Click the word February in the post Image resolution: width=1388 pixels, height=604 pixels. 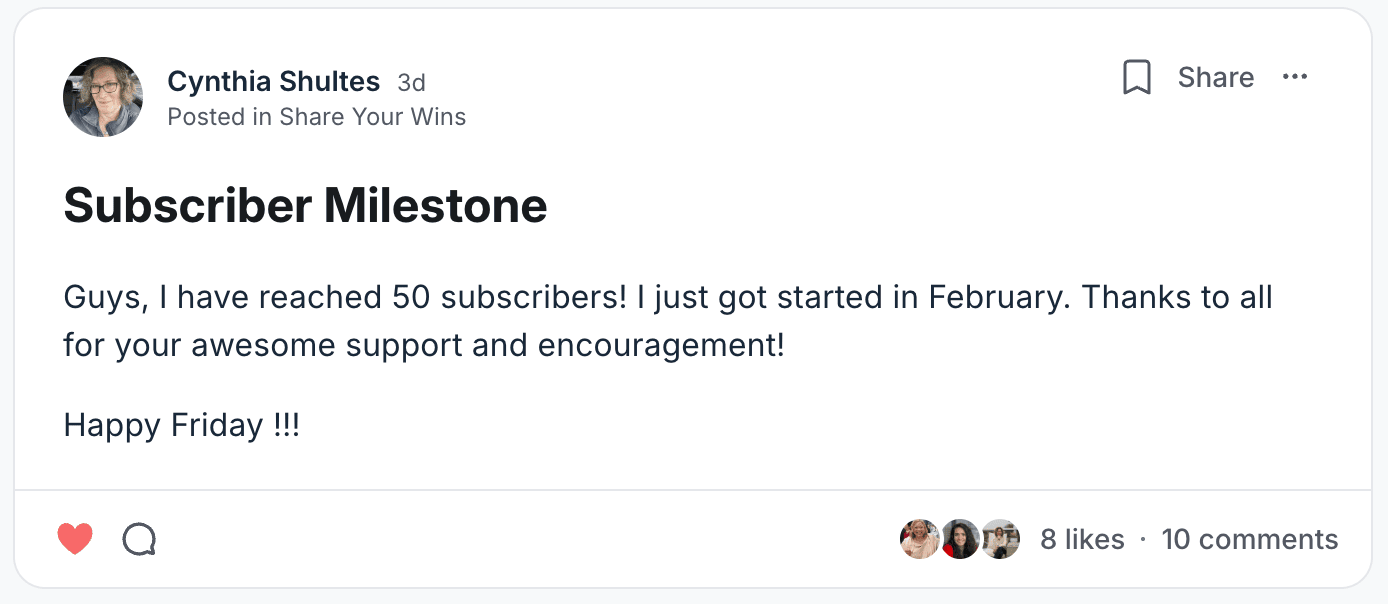point(998,298)
